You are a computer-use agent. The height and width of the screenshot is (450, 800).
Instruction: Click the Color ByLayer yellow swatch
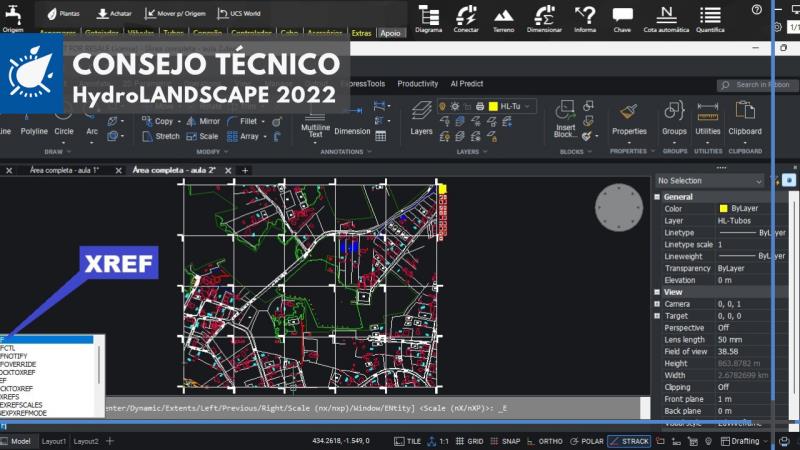point(723,208)
